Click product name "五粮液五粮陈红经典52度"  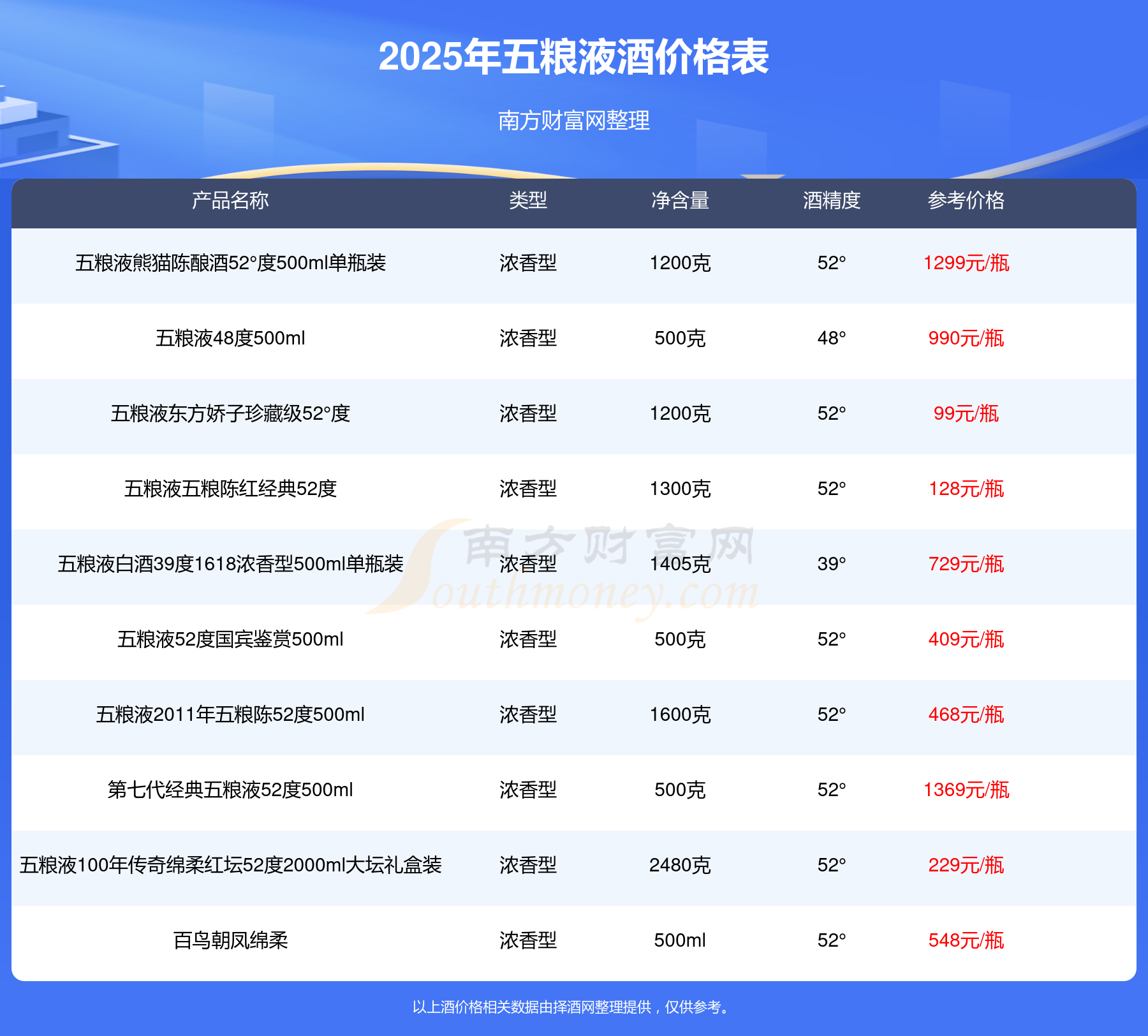230,489
